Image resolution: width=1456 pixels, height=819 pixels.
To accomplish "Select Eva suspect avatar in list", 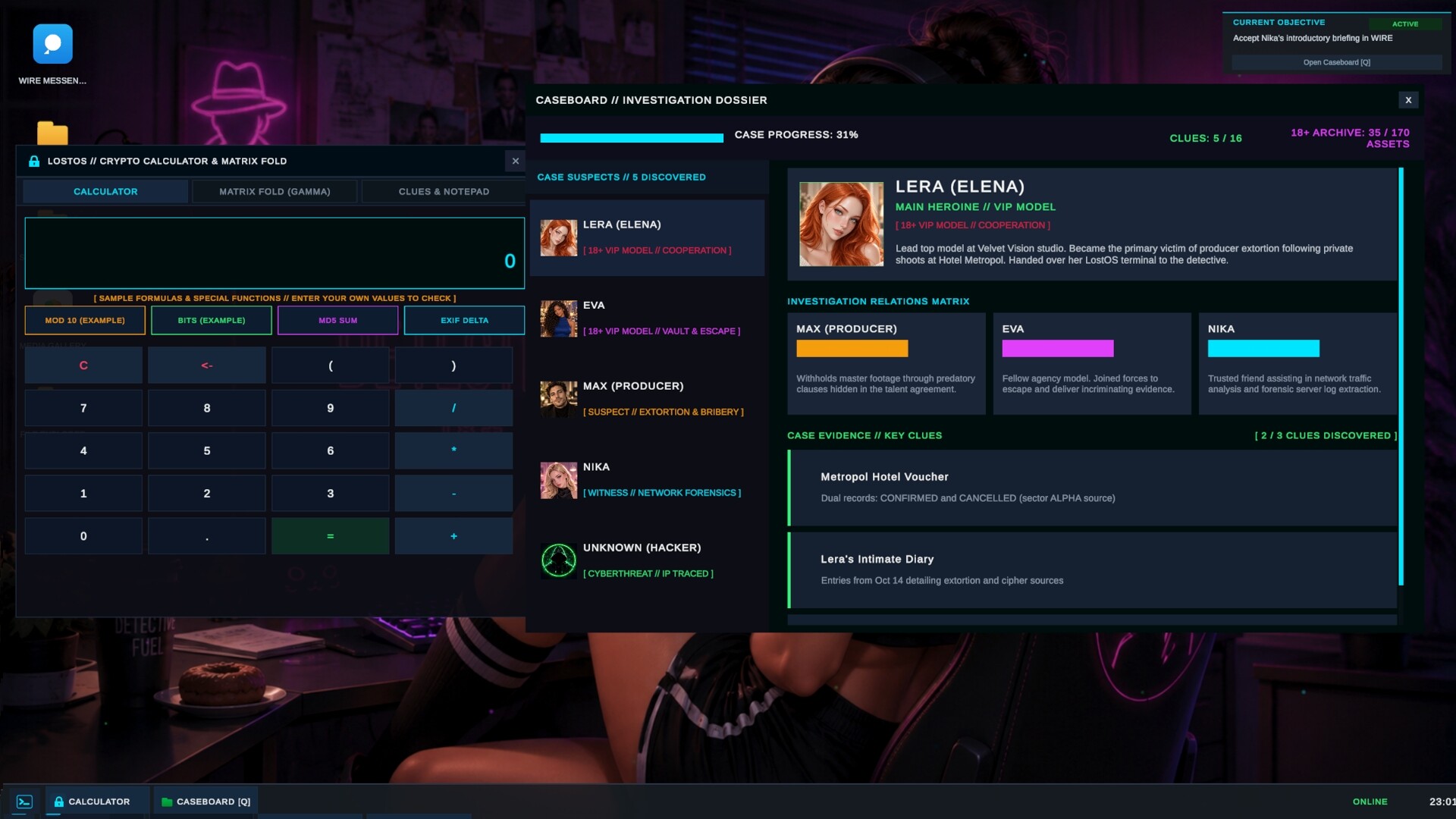I will pos(559,318).
